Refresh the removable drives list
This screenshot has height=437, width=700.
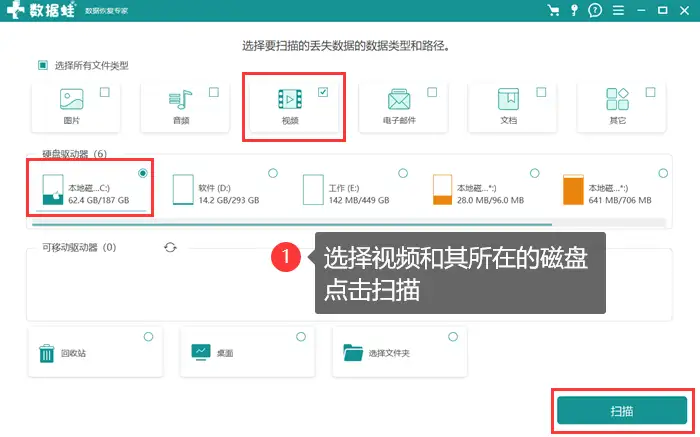(x=170, y=247)
